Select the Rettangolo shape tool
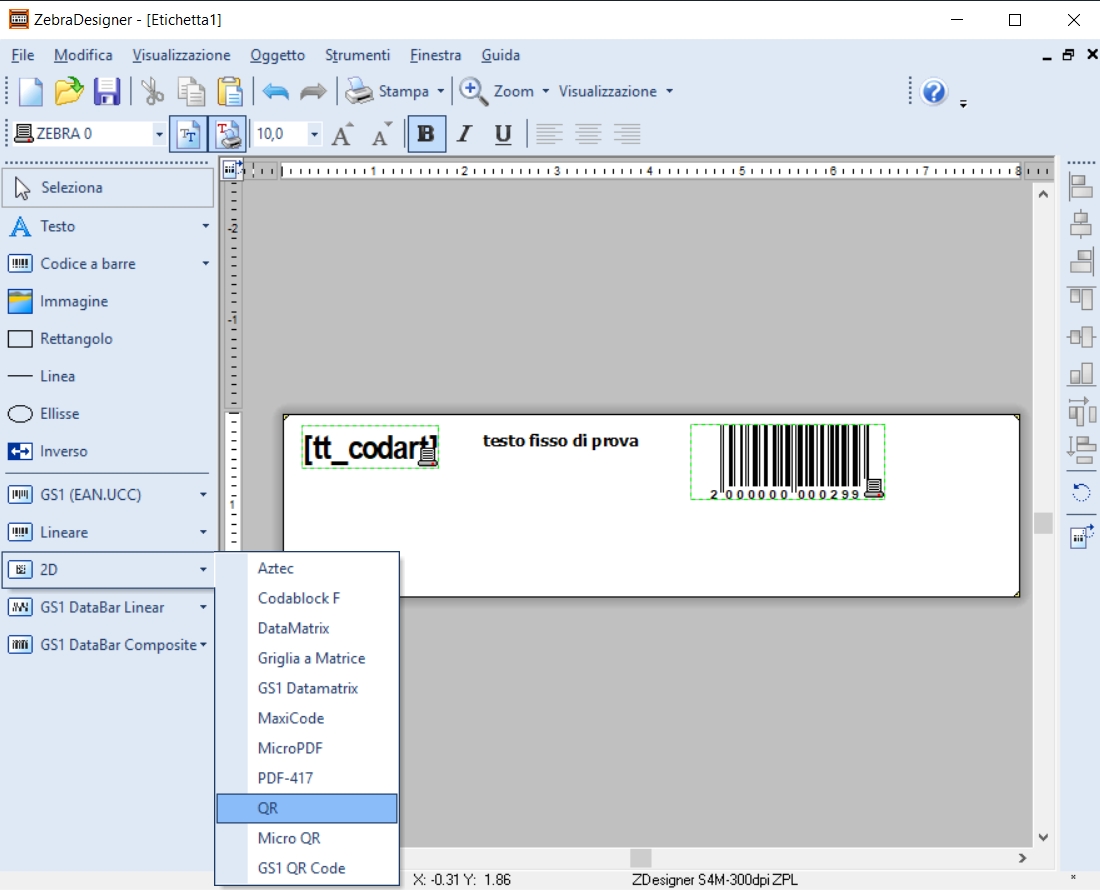1100x890 pixels. (x=76, y=339)
